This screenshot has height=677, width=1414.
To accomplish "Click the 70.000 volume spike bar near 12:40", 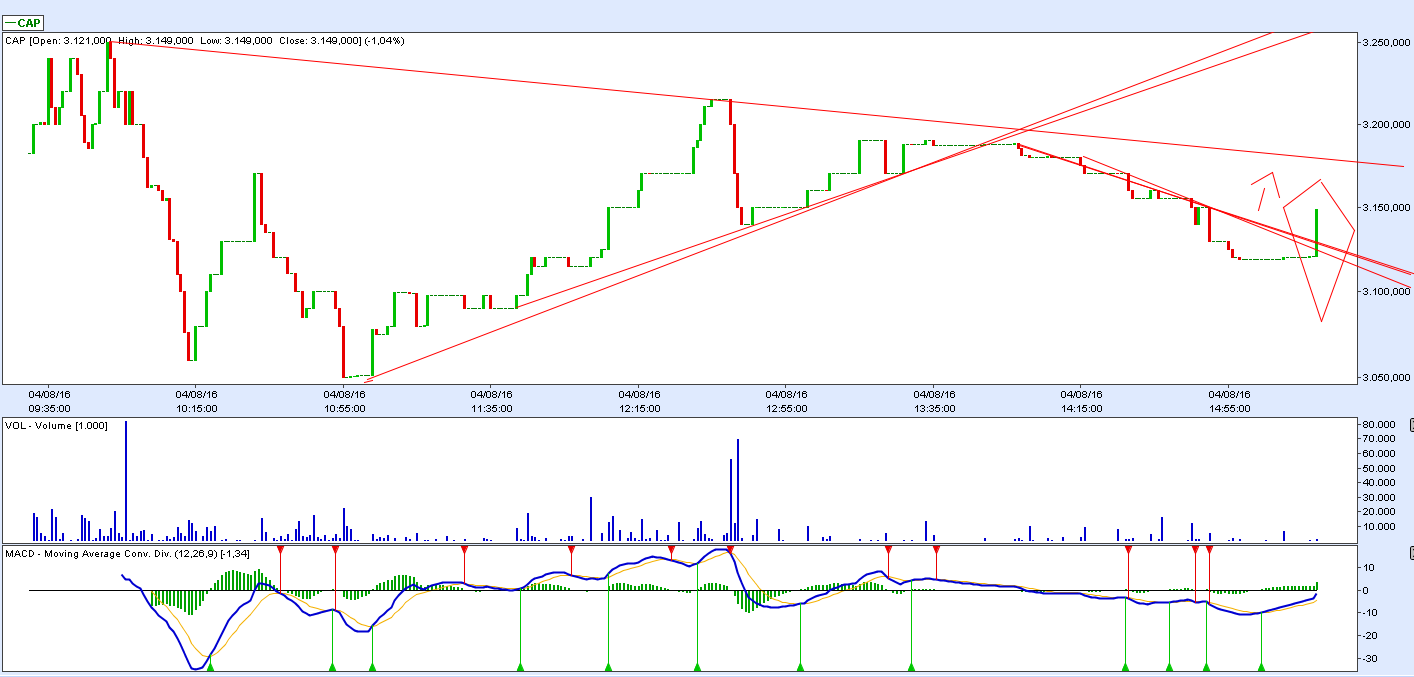I will point(738,490).
